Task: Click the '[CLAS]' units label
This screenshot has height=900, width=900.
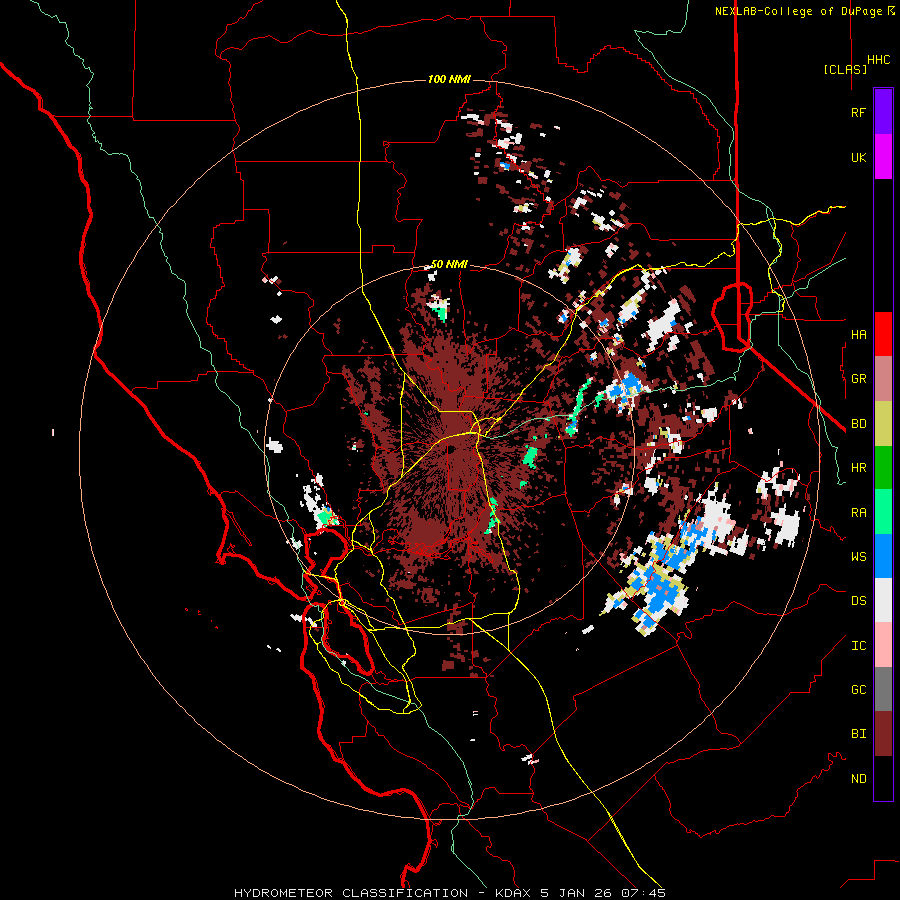Action: coord(845,69)
